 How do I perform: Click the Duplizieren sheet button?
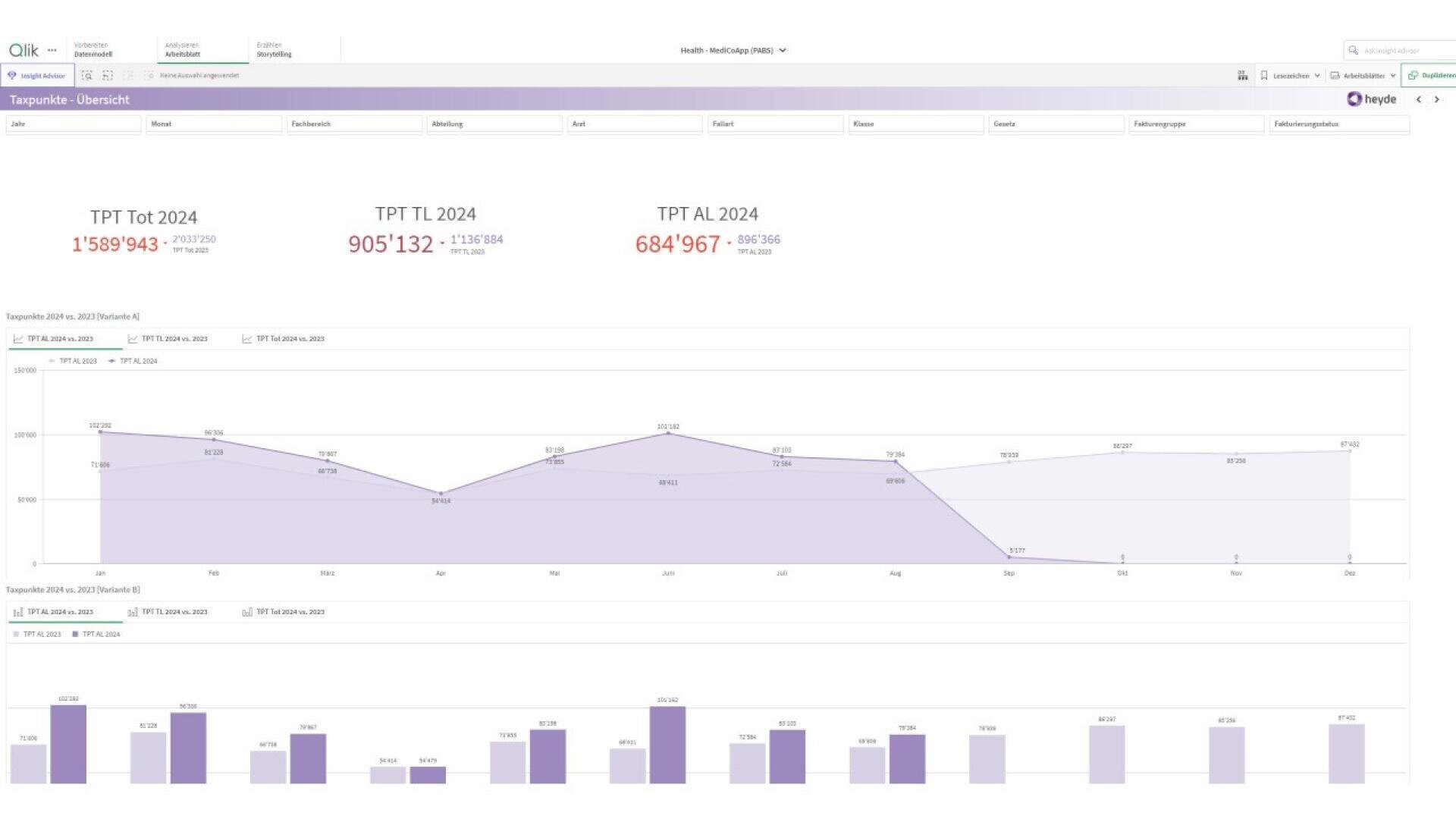[x=1430, y=75]
